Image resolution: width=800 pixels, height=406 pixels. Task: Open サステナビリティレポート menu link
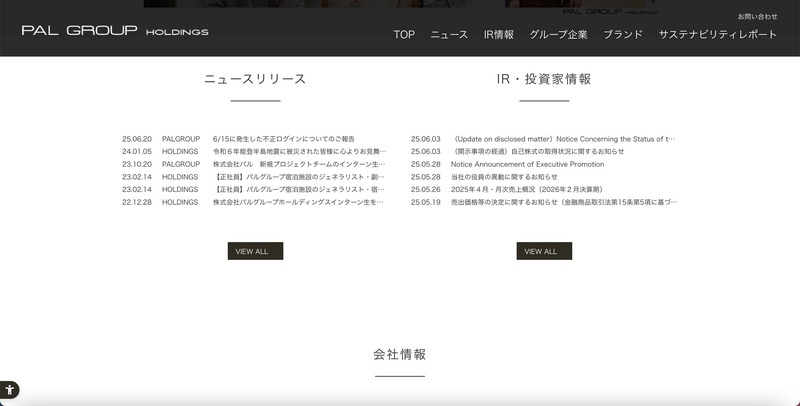717,34
